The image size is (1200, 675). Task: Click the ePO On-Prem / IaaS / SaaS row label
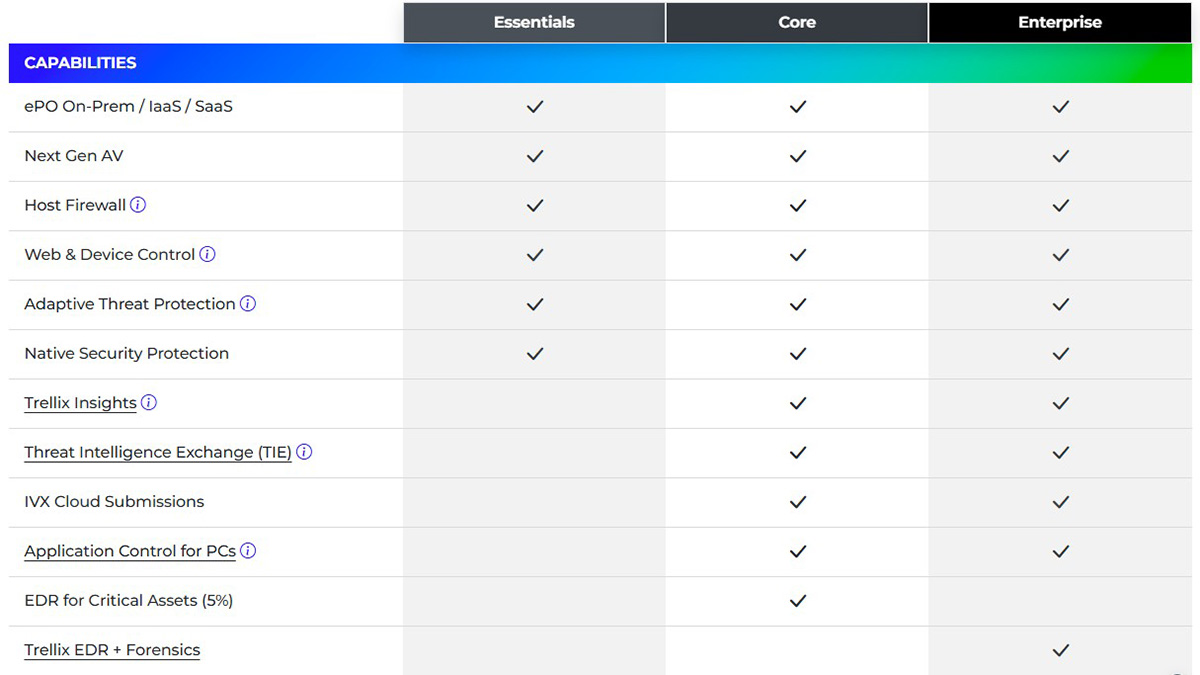click(128, 106)
